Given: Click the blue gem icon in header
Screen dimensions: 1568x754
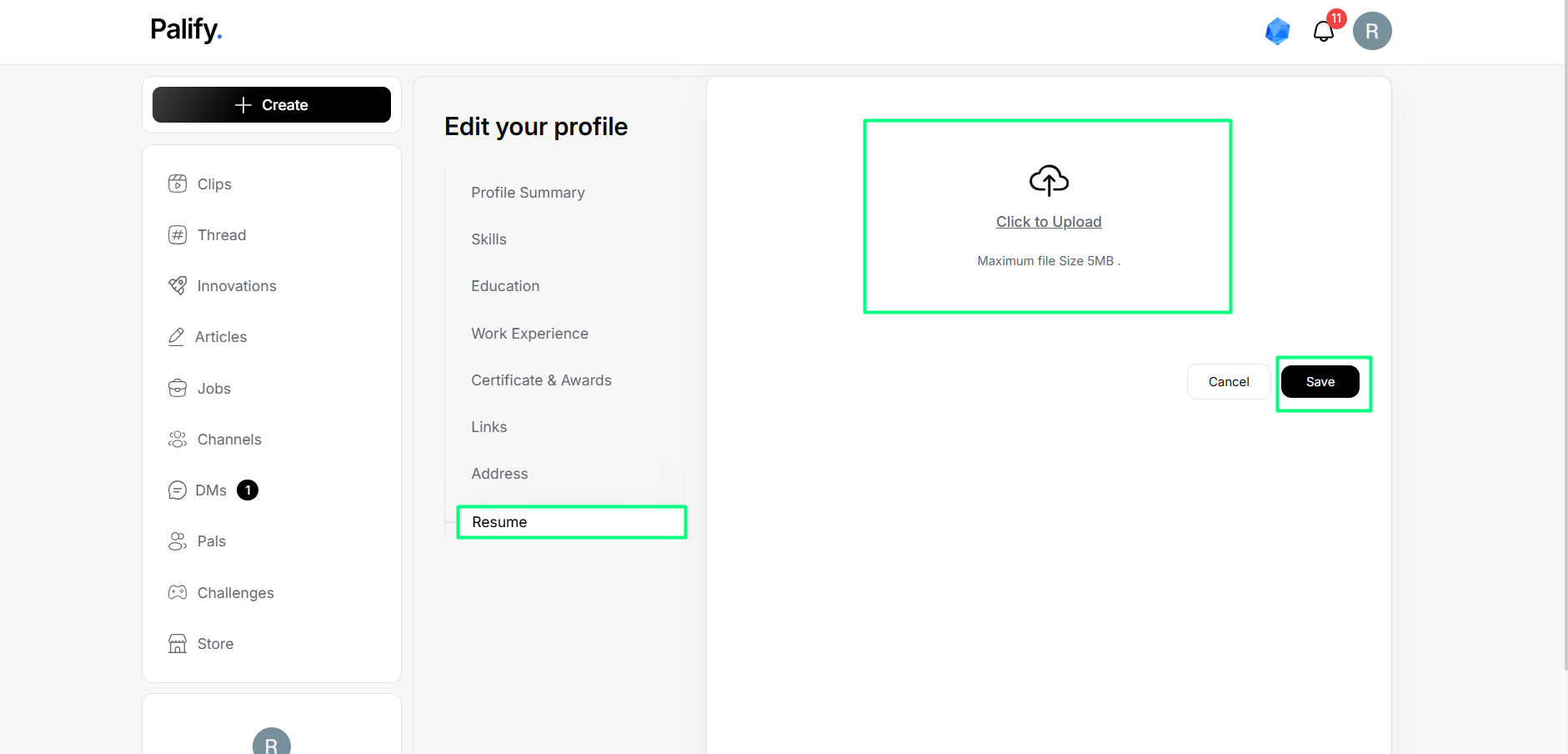Looking at the screenshot, I should (1277, 32).
